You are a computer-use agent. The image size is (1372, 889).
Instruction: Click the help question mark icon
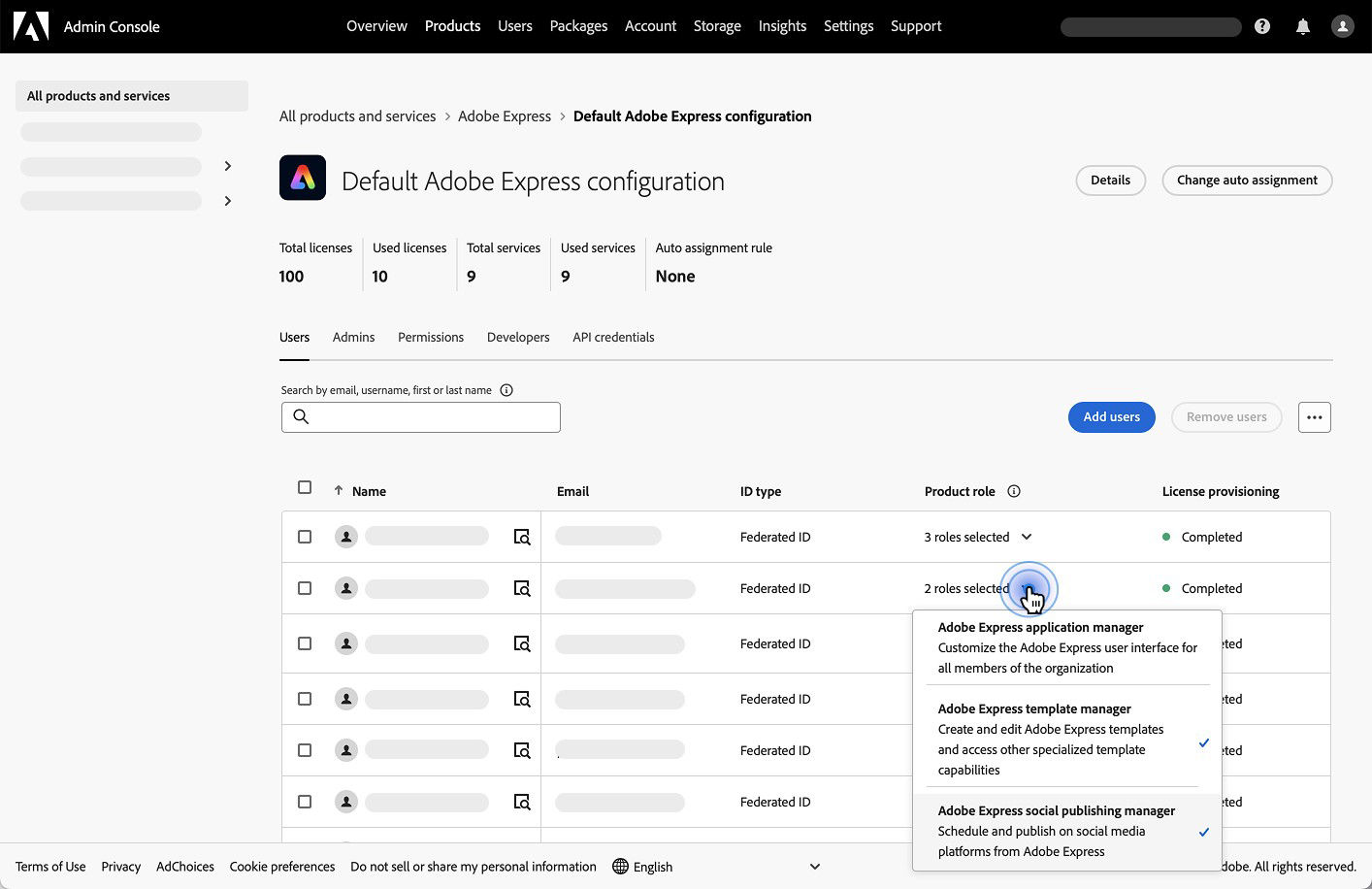pyautogui.click(x=1262, y=26)
